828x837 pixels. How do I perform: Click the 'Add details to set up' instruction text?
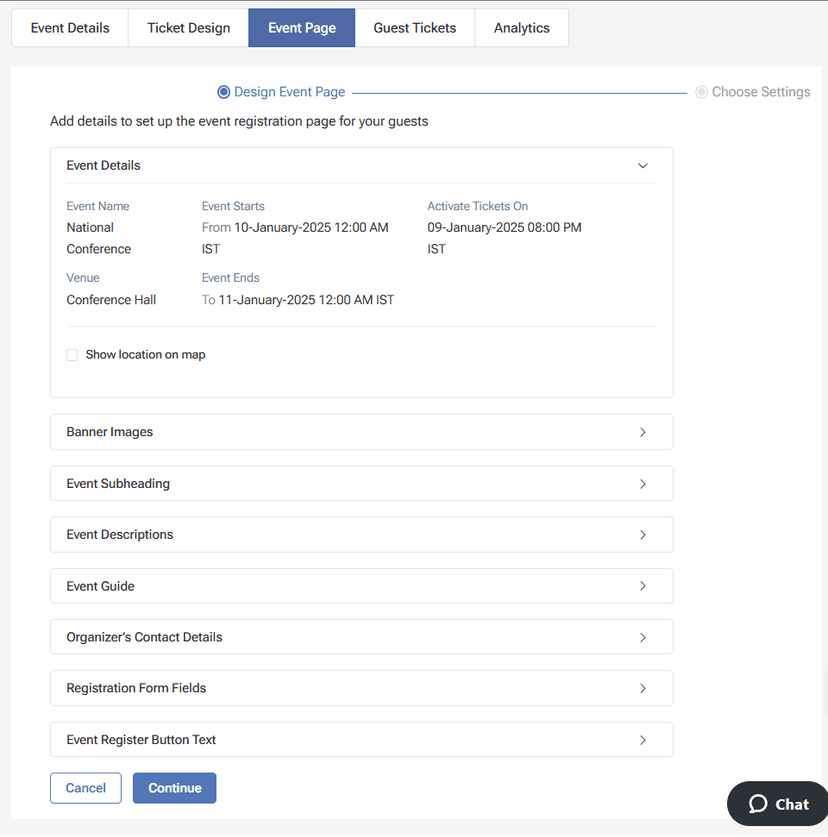tap(239, 122)
